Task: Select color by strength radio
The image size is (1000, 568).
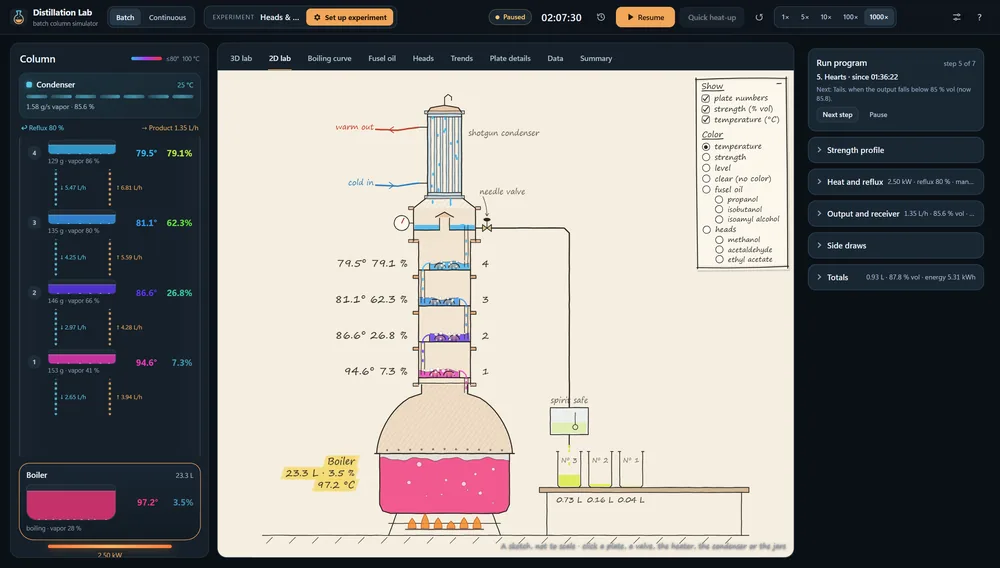Action: click(x=706, y=157)
